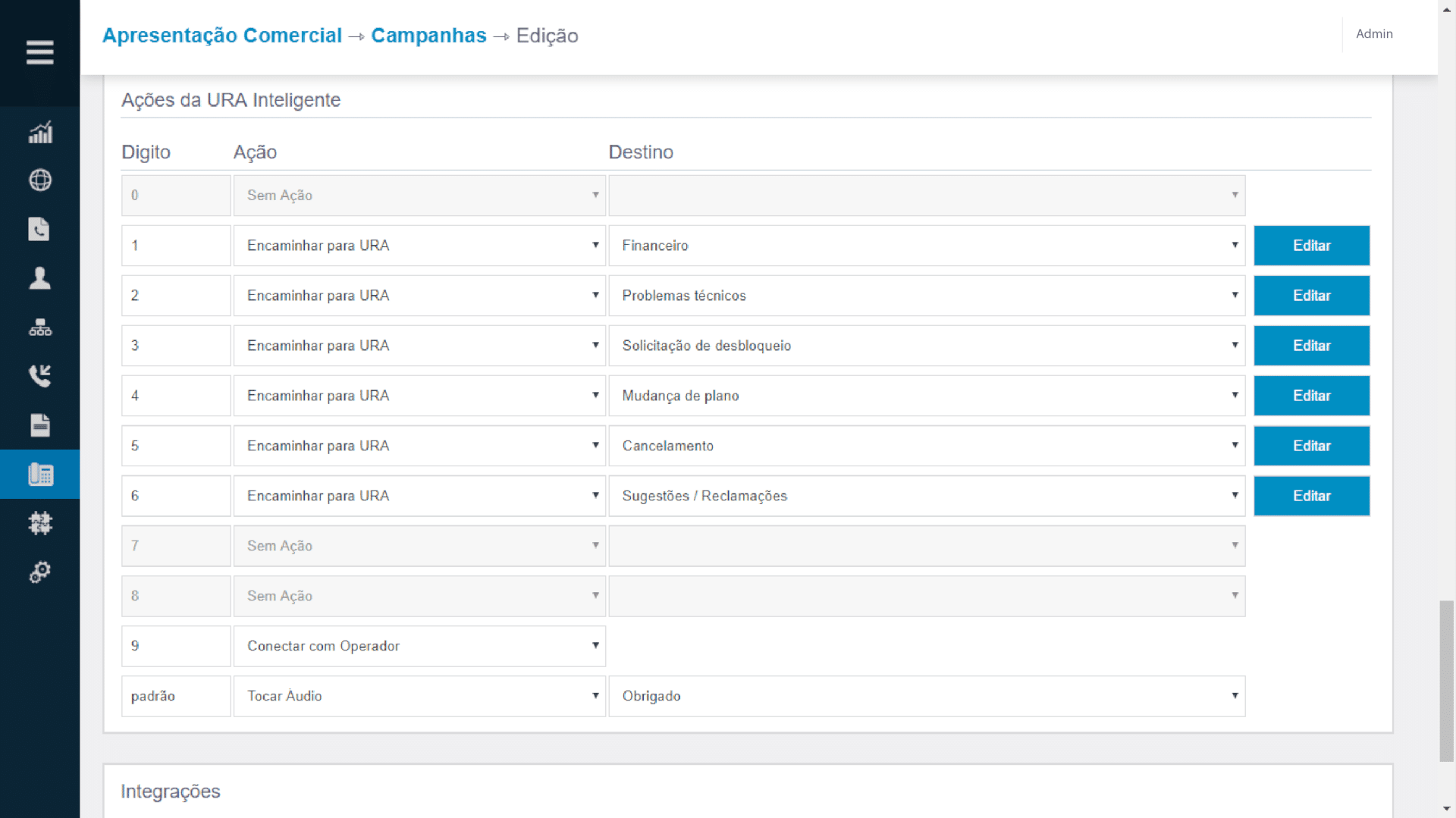
Task: Open the incoming call icon in sidebar
Action: click(x=40, y=375)
